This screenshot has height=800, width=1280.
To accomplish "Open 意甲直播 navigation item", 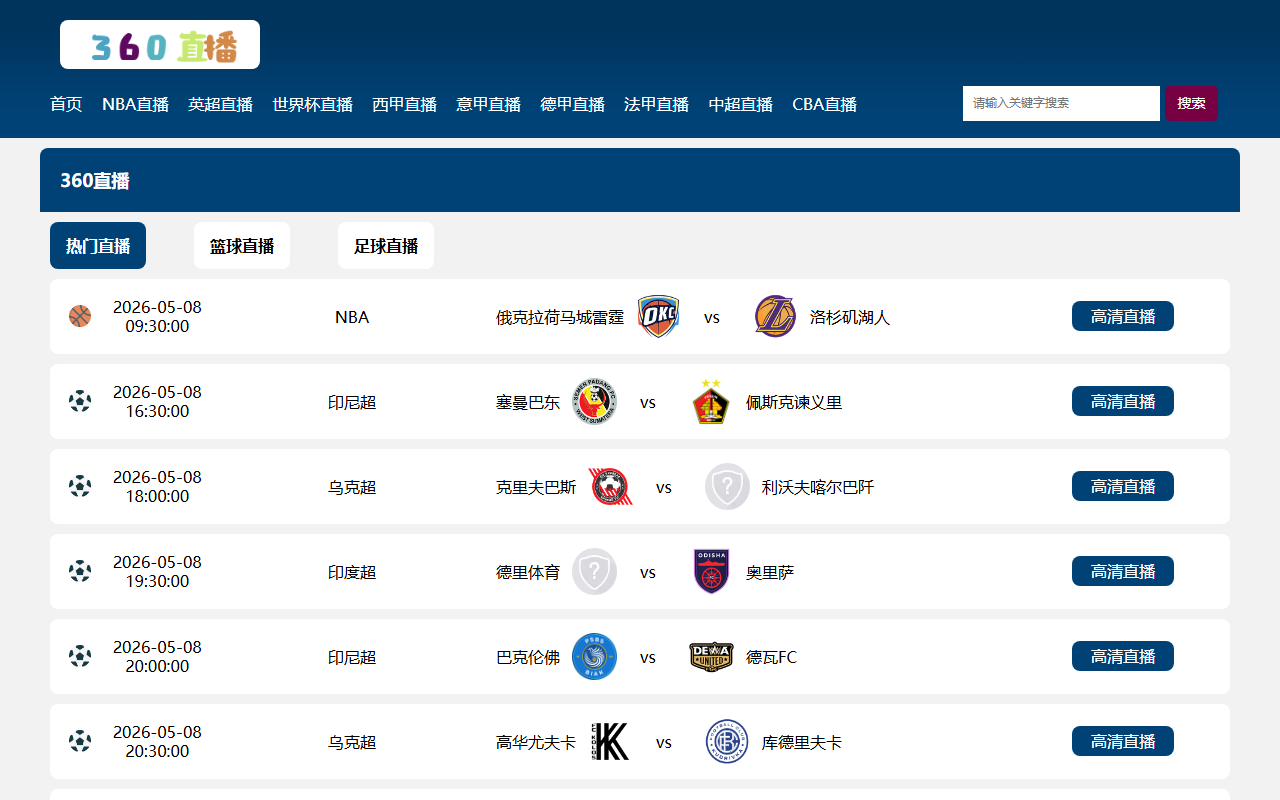I will (489, 104).
